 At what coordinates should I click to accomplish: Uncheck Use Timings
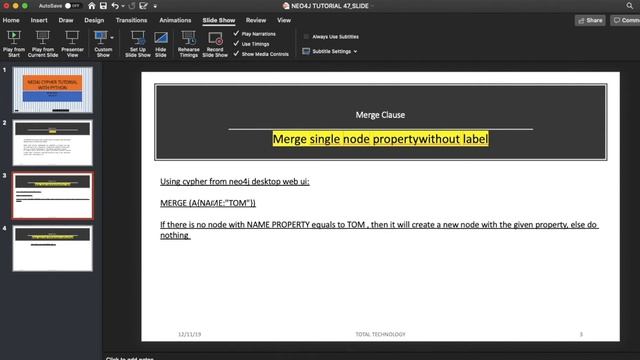click(x=236, y=43)
